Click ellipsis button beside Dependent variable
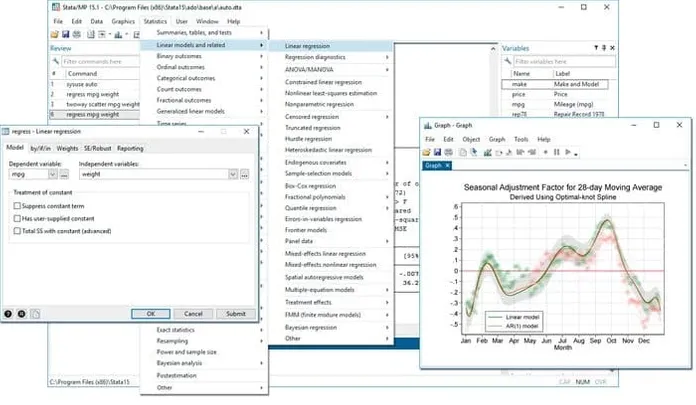This screenshot has height=405, width=696. [64, 175]
